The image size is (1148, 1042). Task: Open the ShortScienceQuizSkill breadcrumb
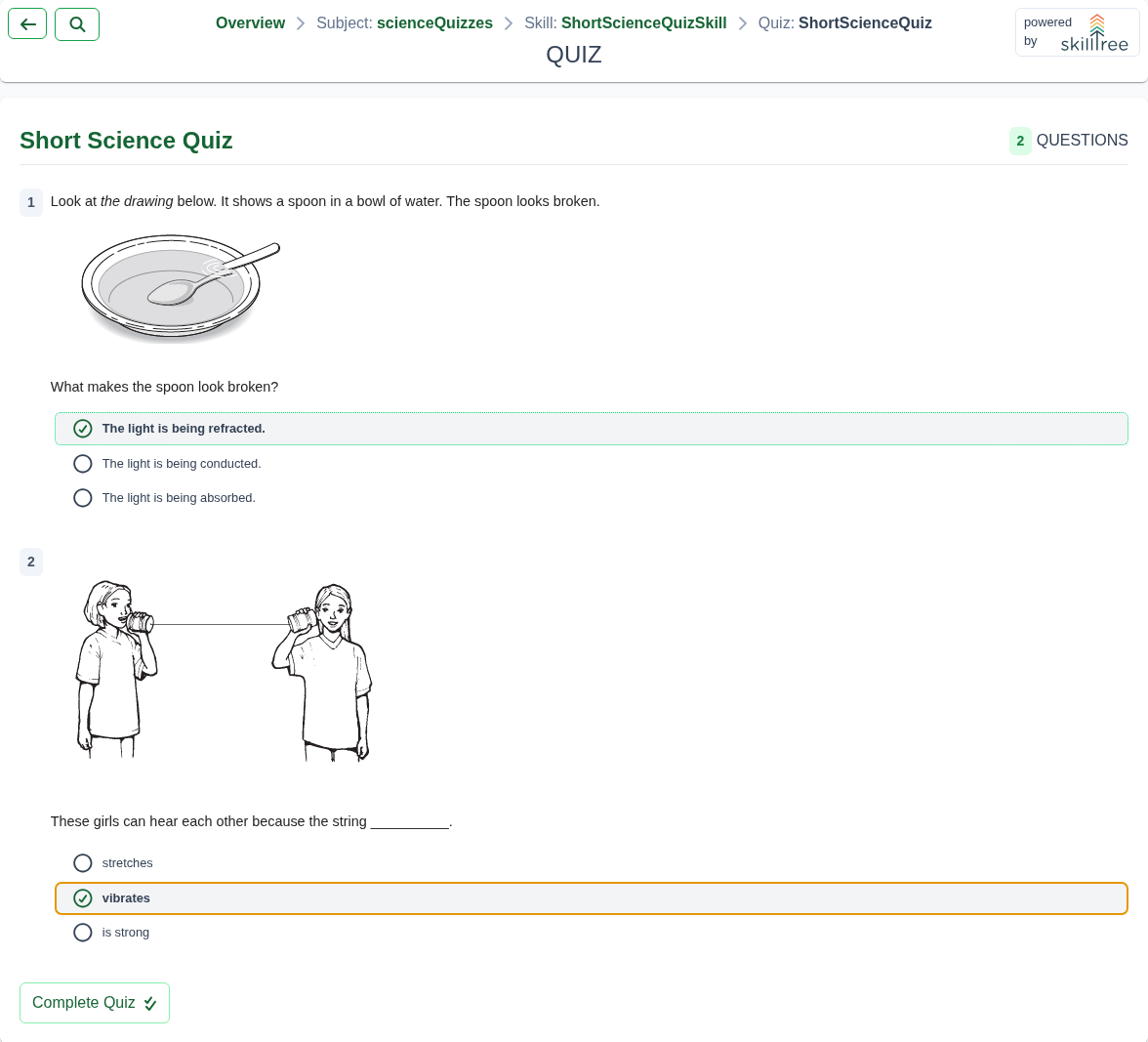click(643, 22)
